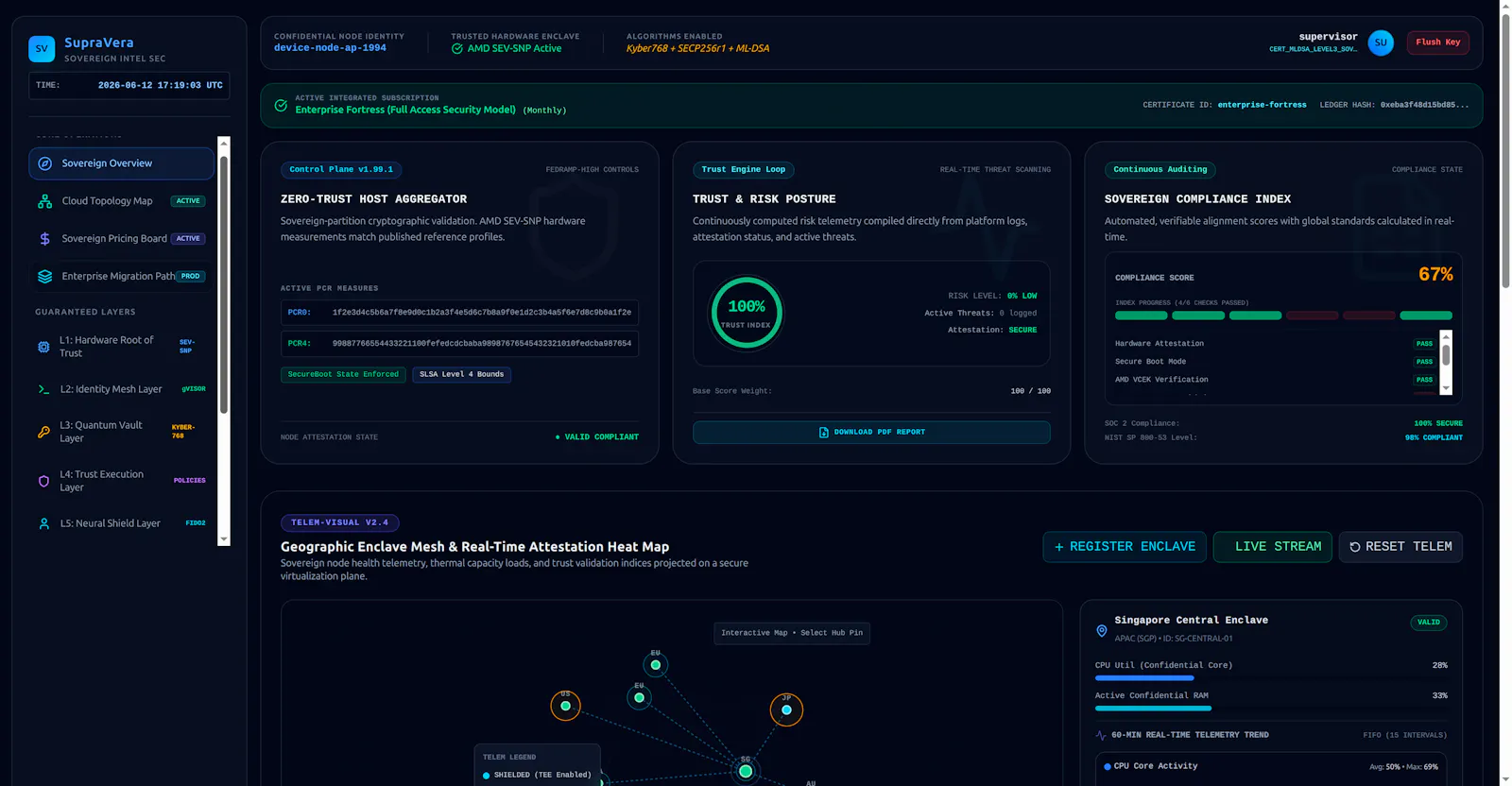Click the L1 Hardware Root chip icon
Screen dimensions: 1512x786
click(43, 347)
